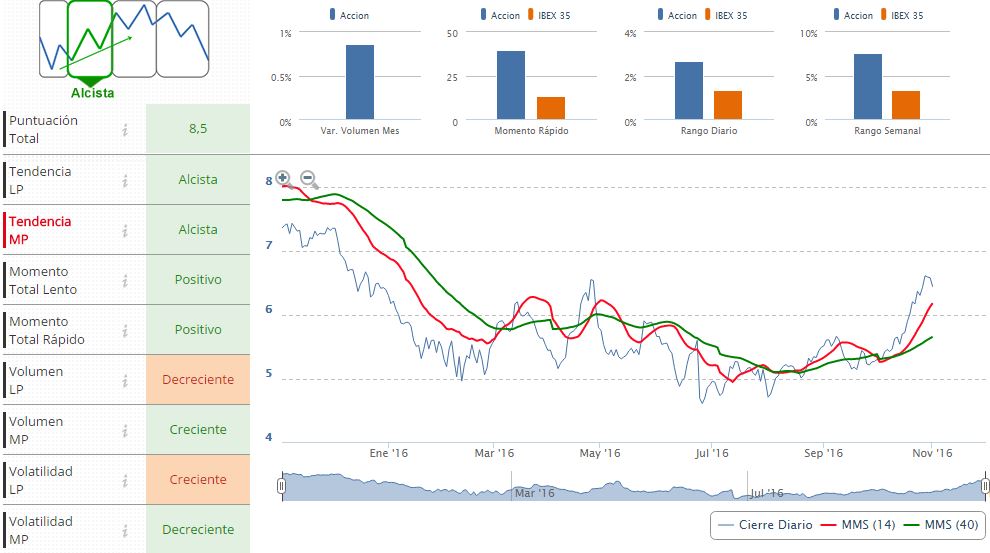
Task: Click the Alcista trend phase thumbnail
Action: 90,39
